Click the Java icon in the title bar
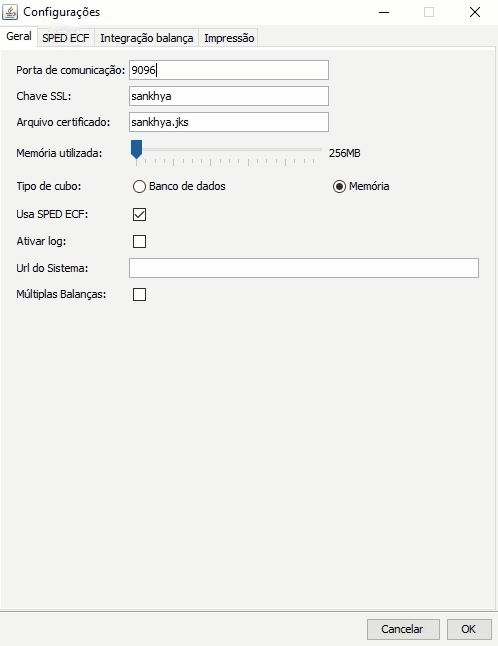The width and height of the screenshot is (498, 646). 10,12
